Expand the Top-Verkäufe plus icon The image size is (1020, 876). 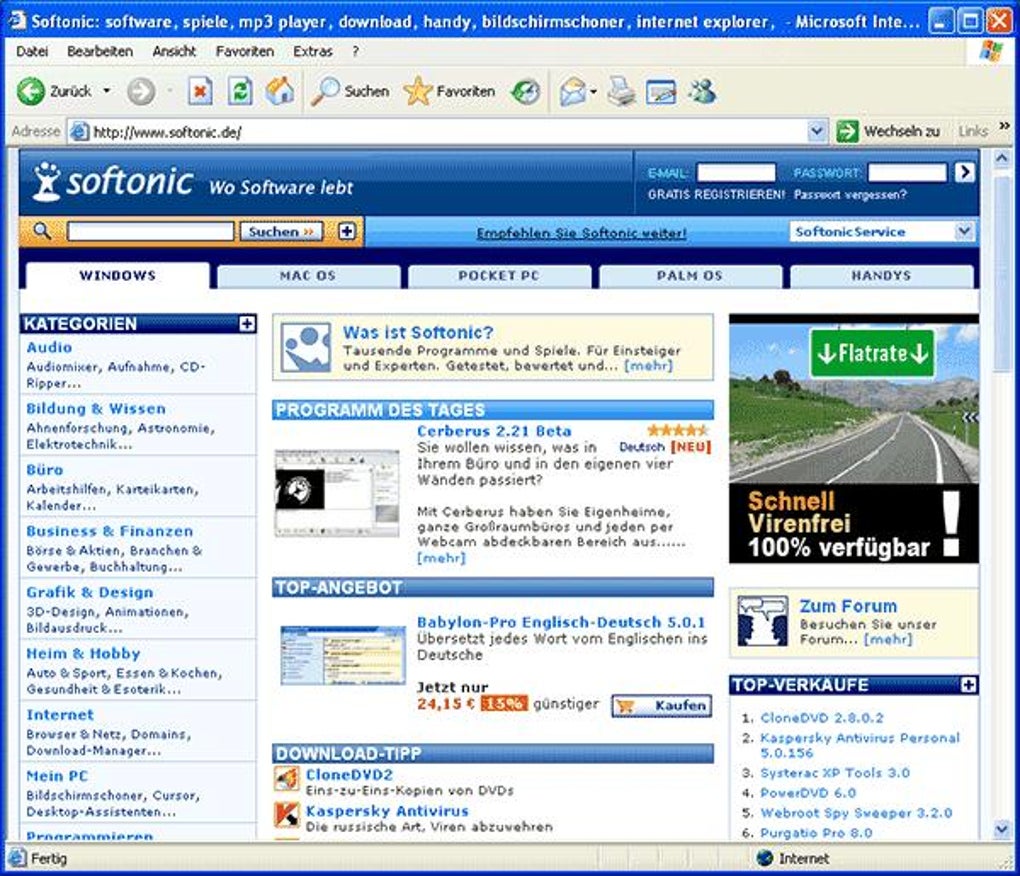(969, 685)
